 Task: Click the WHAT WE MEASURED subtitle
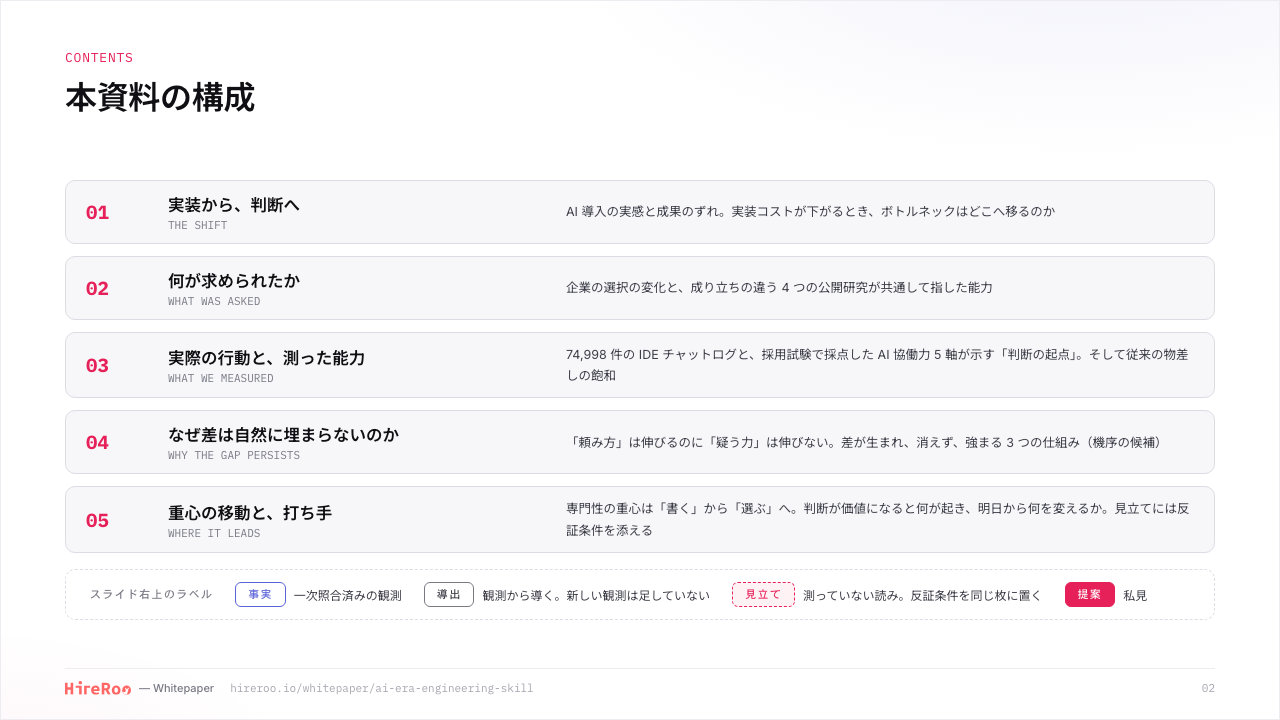click(x=221, y=379)
